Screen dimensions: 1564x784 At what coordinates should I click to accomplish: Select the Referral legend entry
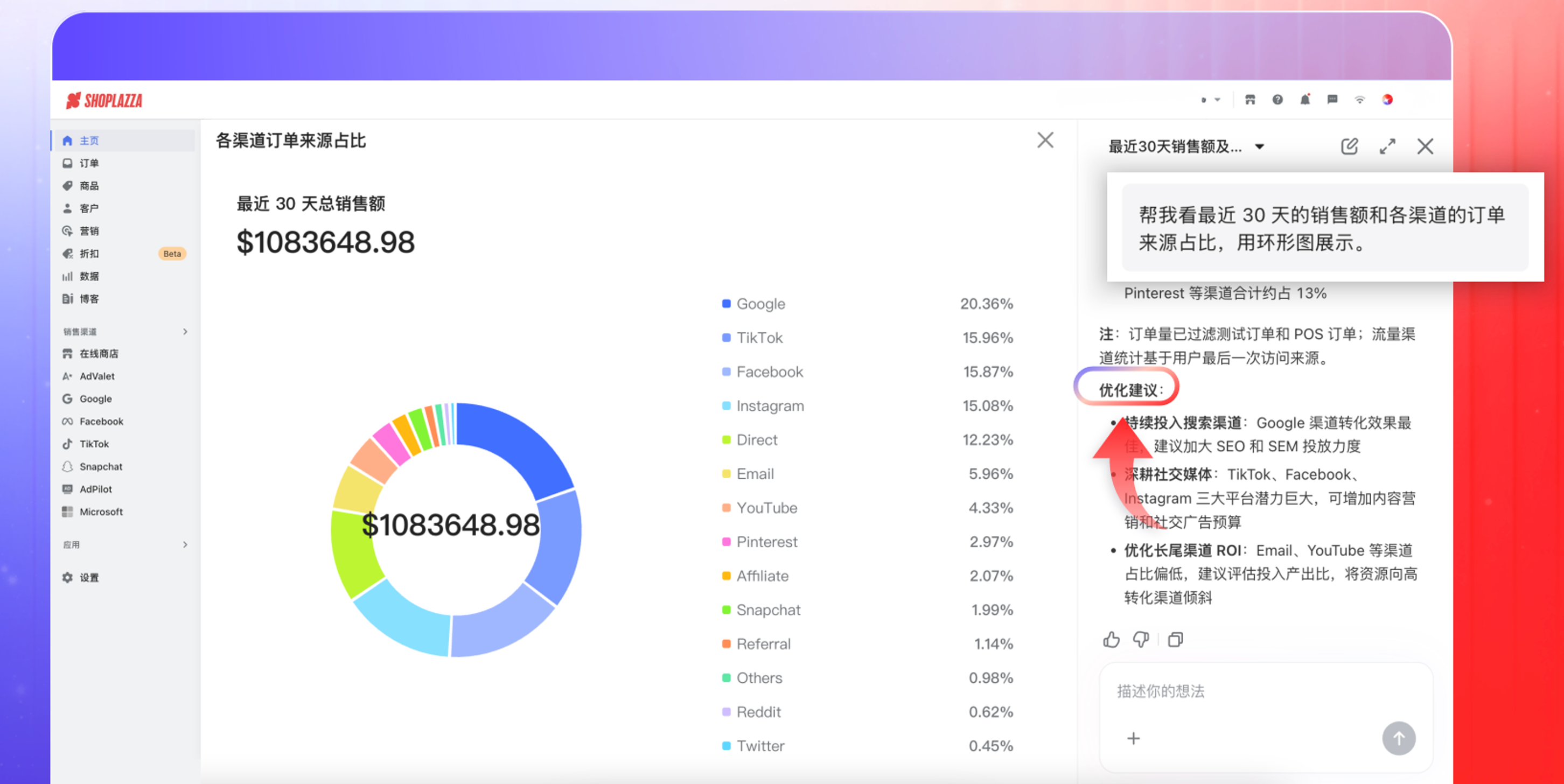click(868, 643)
